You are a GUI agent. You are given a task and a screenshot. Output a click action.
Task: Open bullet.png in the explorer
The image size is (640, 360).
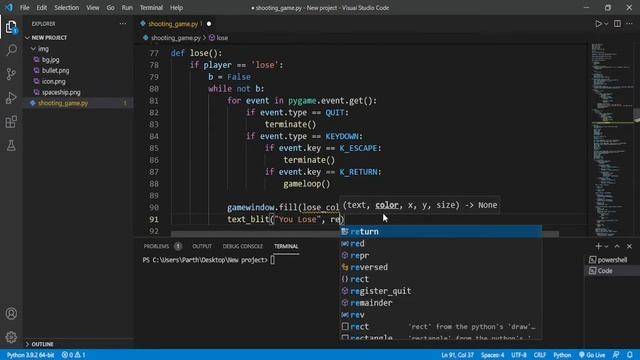point(56,71)
